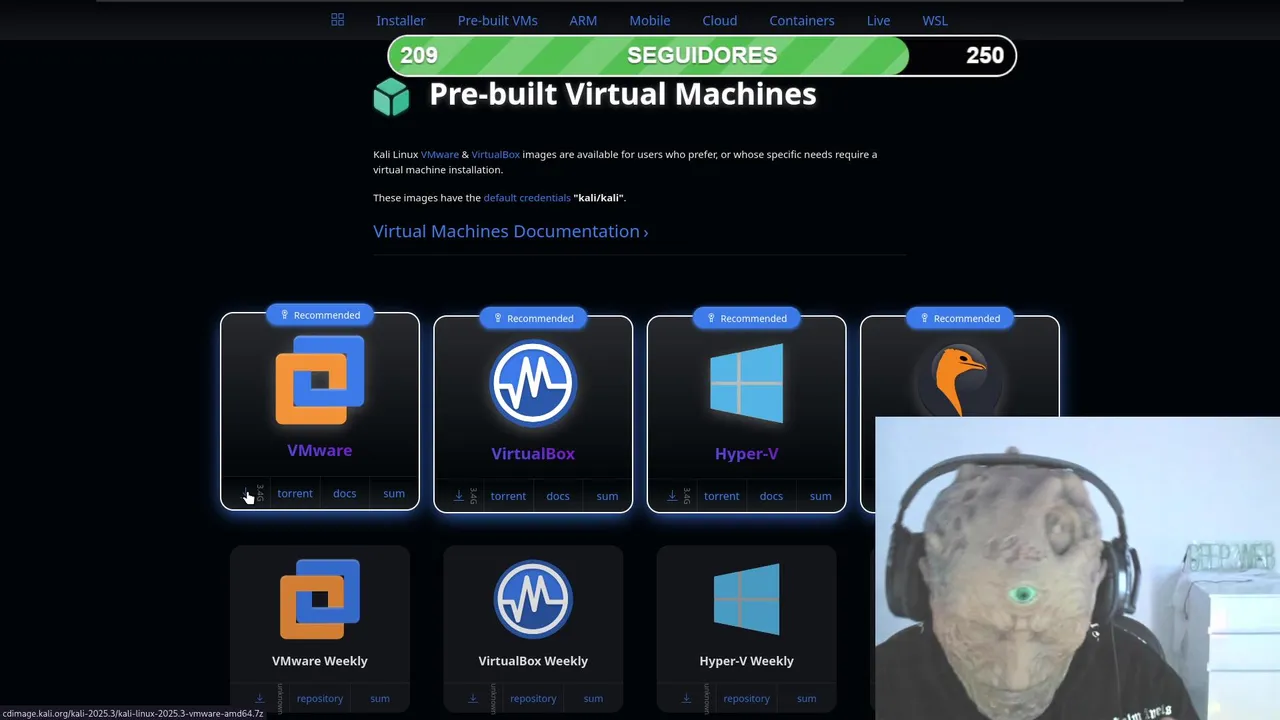The width and height of the screenshot is (1280, 720).
Task: Open the WSL nav tab
Action: [x=935, y=20]
